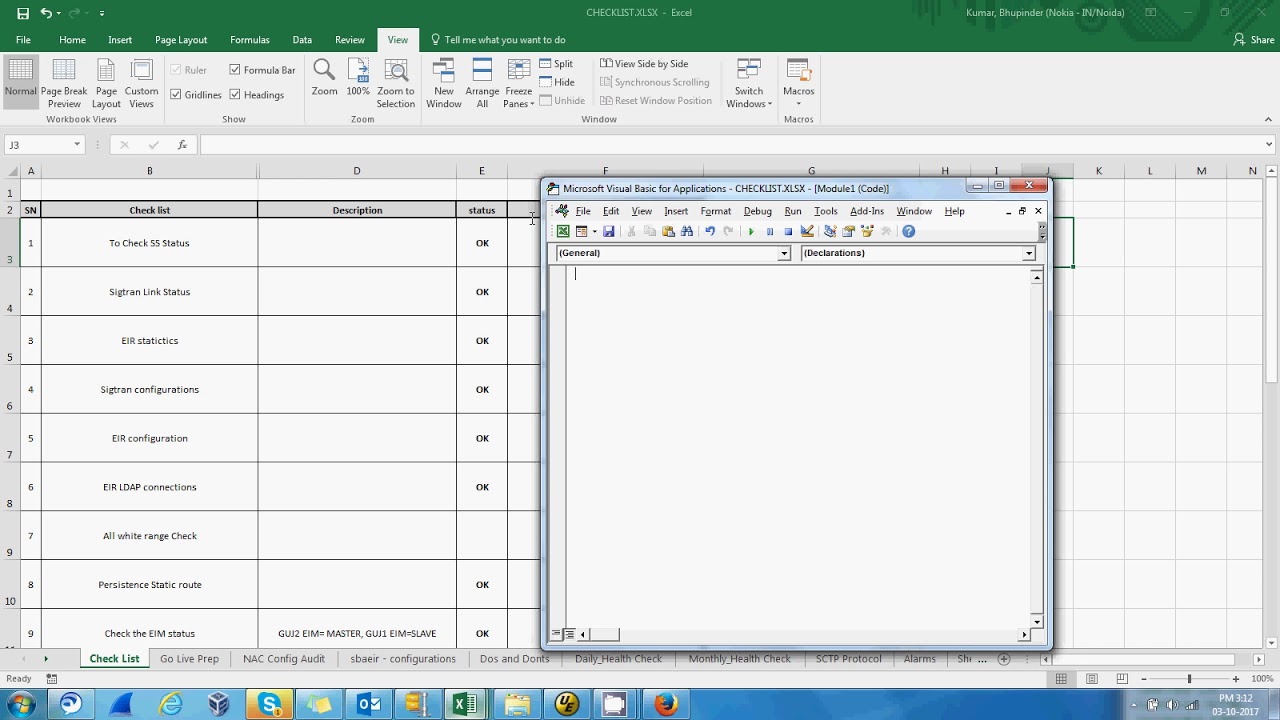
Task: Toggle Headings checkbox
Action: coord(235,95)
